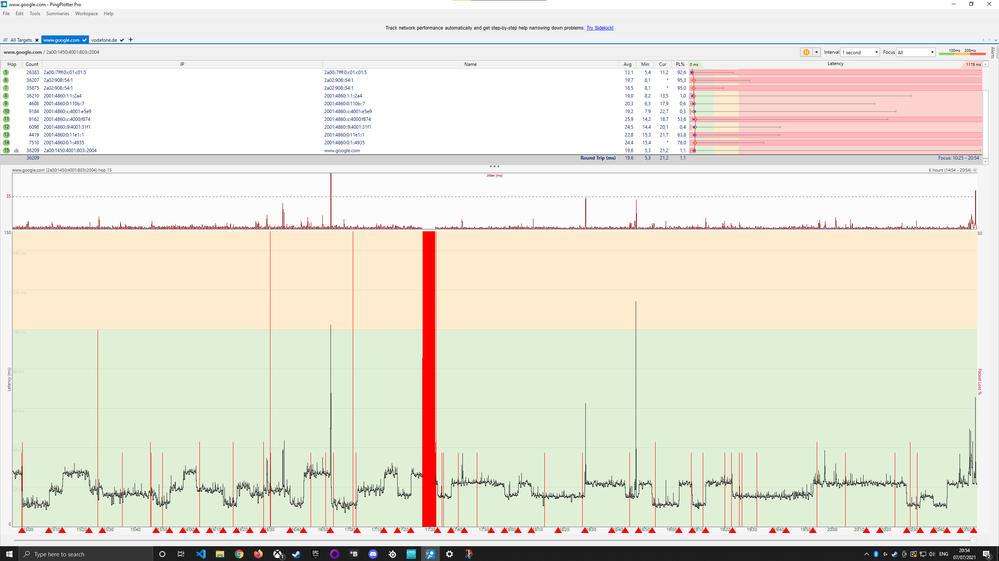Open the Xbox app from taskbar

(278, 554)
